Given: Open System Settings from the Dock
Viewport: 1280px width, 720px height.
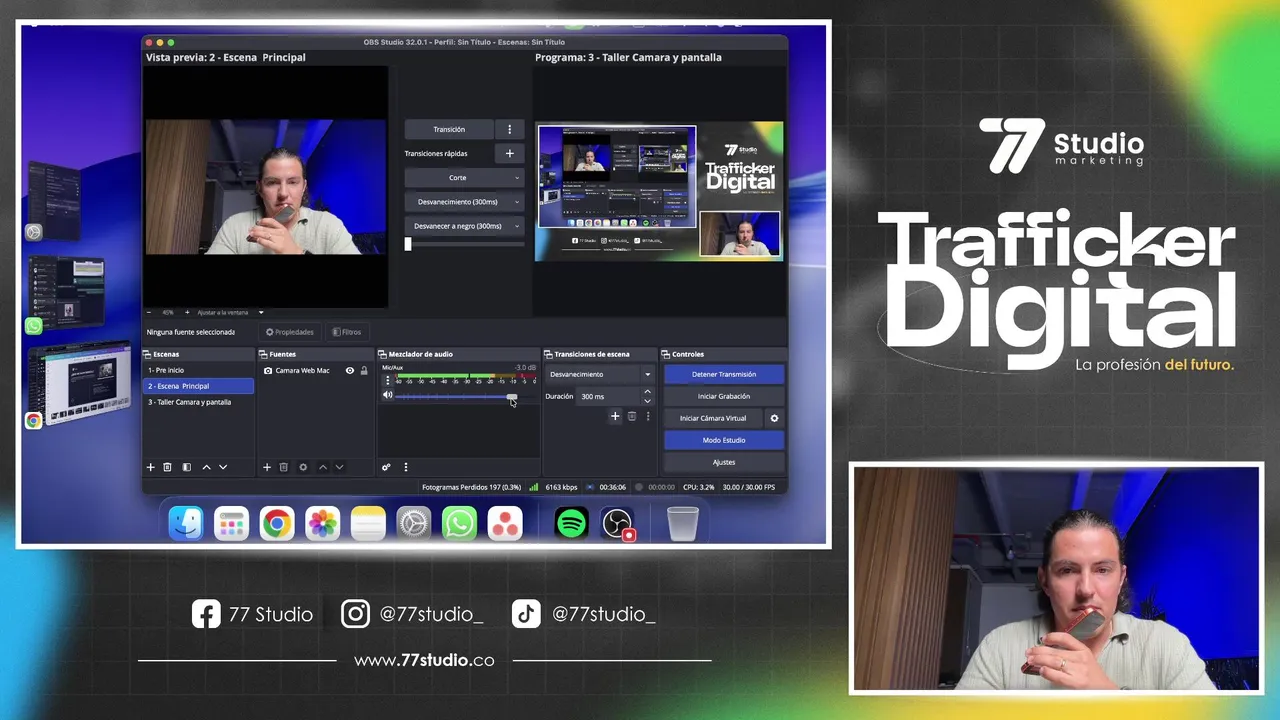Looking at the screenshot, I should (413, 523).
